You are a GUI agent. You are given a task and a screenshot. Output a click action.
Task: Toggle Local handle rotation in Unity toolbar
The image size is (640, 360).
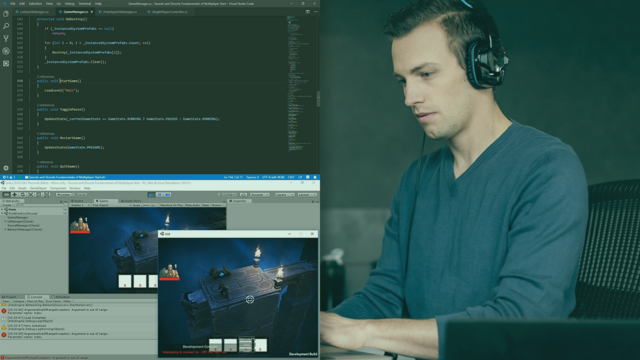[x=79, y=195]
